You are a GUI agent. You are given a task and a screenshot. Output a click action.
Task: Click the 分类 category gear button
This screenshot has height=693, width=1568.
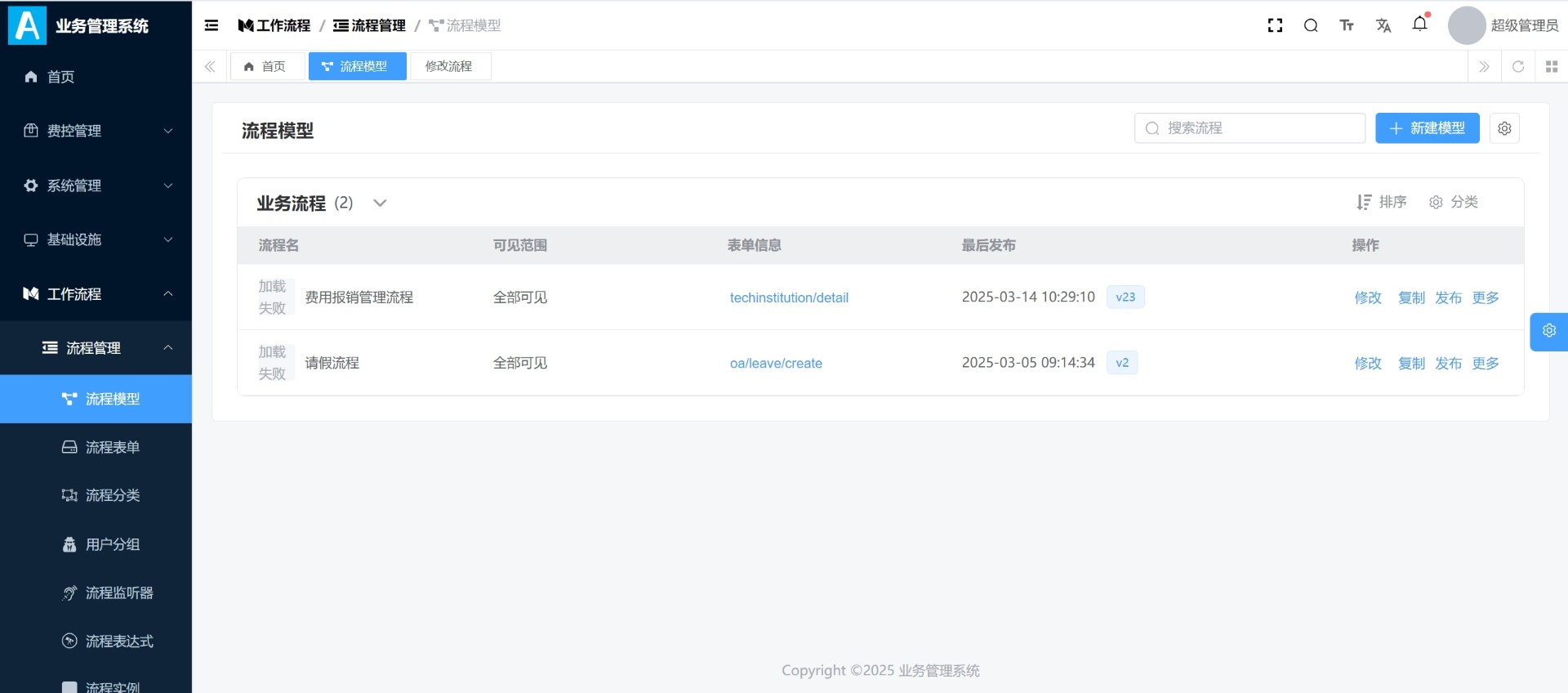(1453, 202)
